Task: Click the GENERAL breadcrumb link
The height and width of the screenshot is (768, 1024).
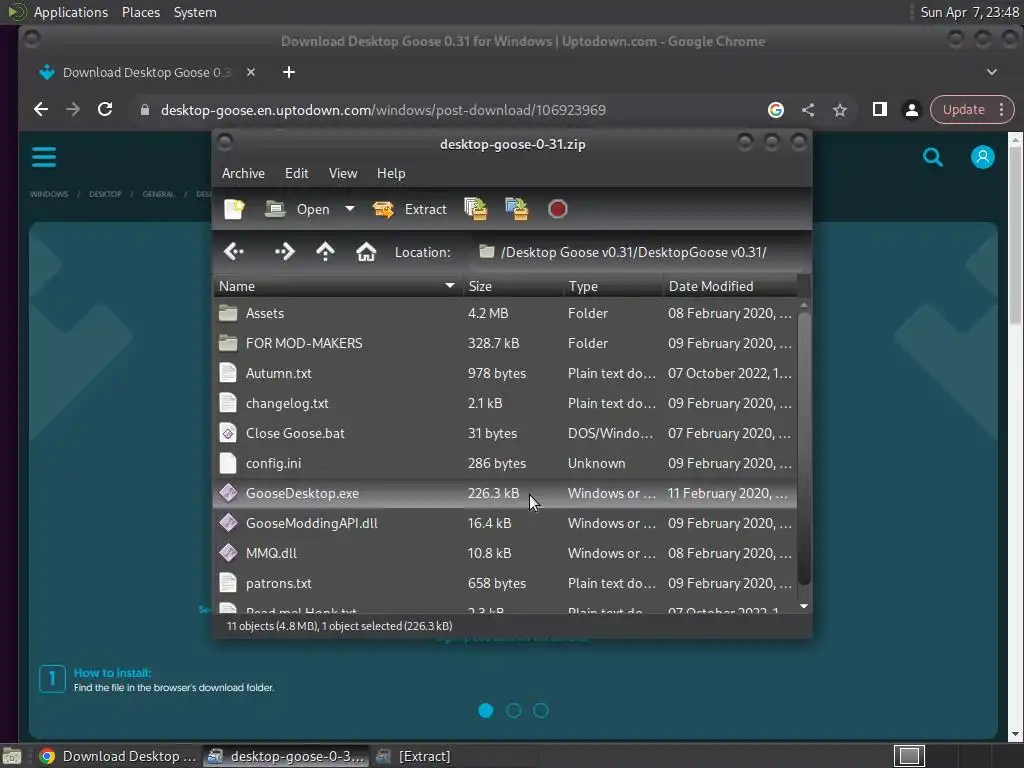Action: (159, 194)
